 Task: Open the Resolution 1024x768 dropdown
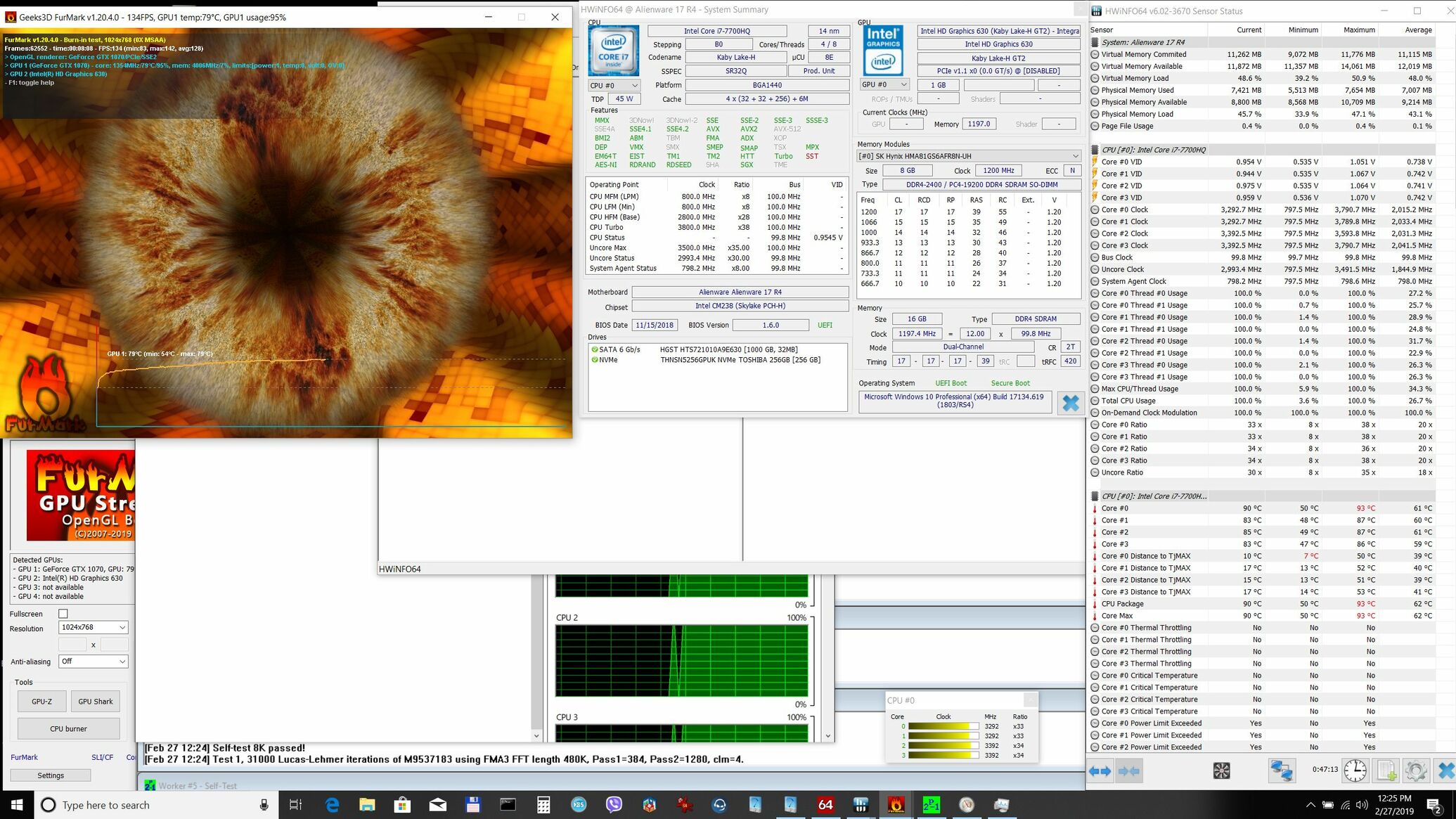(x=93, y=627)
